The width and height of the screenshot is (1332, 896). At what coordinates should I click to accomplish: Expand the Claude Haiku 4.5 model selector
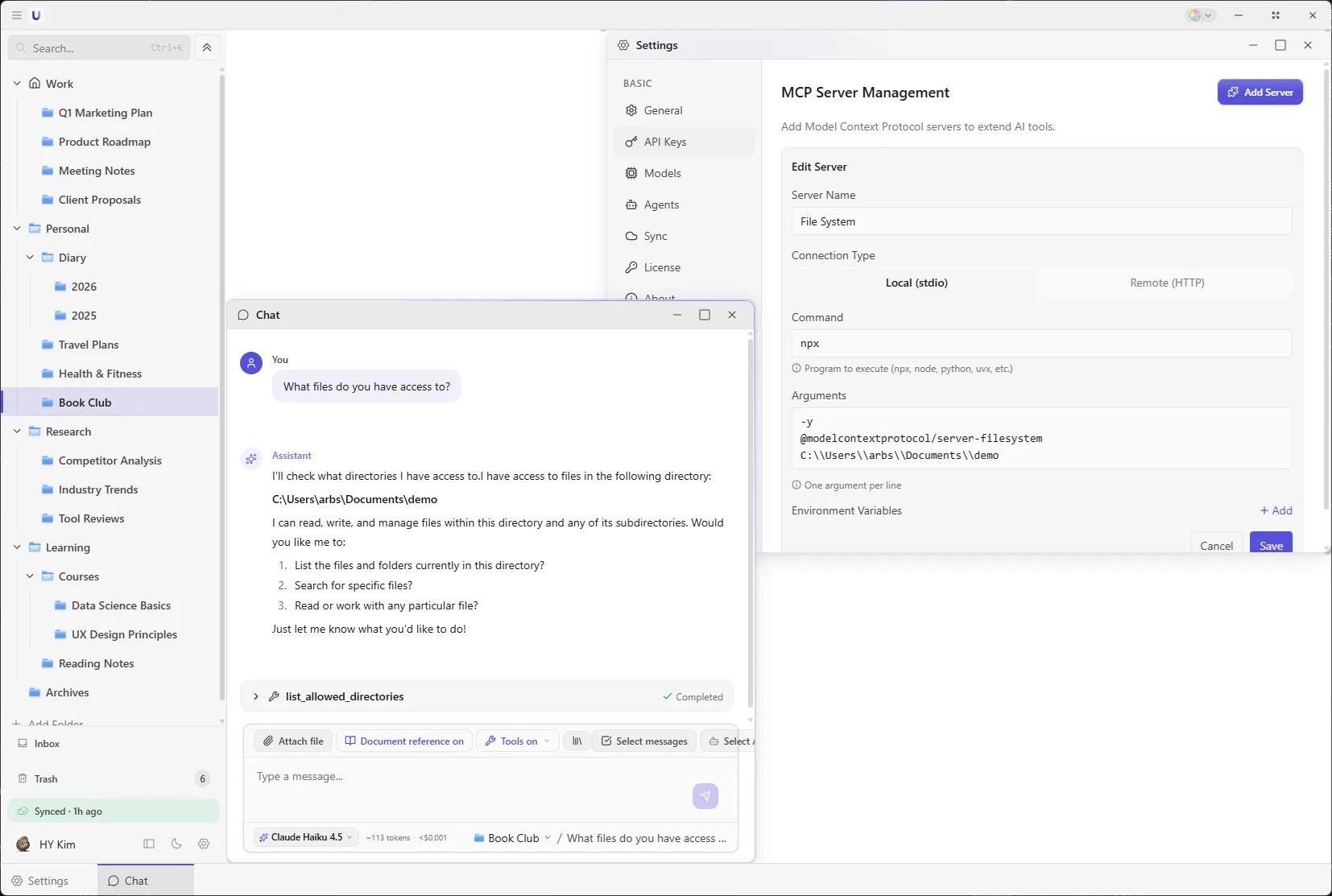(x=304, y=837)
